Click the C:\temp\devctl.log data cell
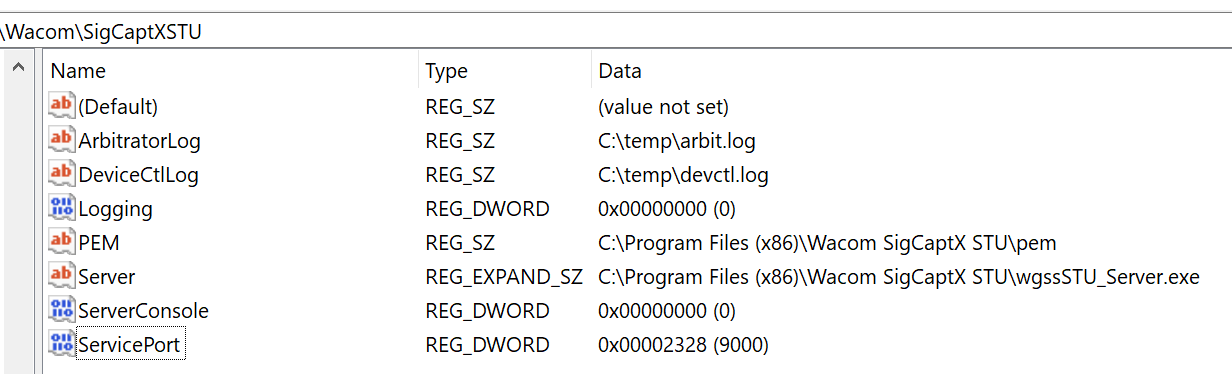The width and height of the screenshot is (1232, 374). tap(683, 175)
